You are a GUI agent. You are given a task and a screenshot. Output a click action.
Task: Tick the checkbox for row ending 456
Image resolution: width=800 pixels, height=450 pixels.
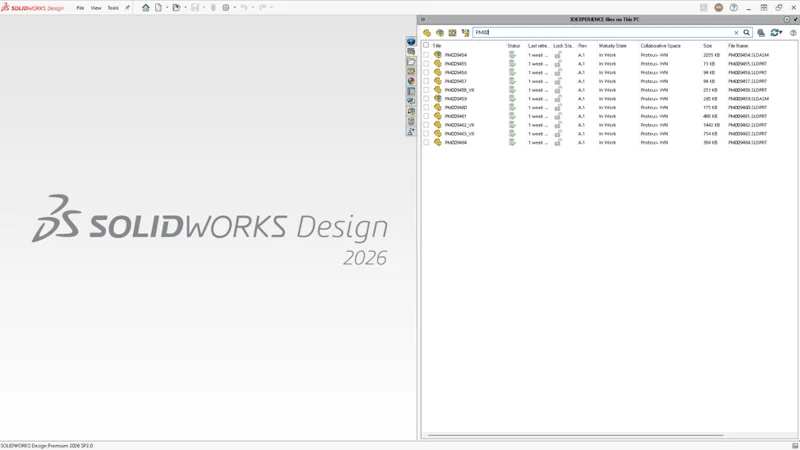pyautogui.click(x=426, y=72)
